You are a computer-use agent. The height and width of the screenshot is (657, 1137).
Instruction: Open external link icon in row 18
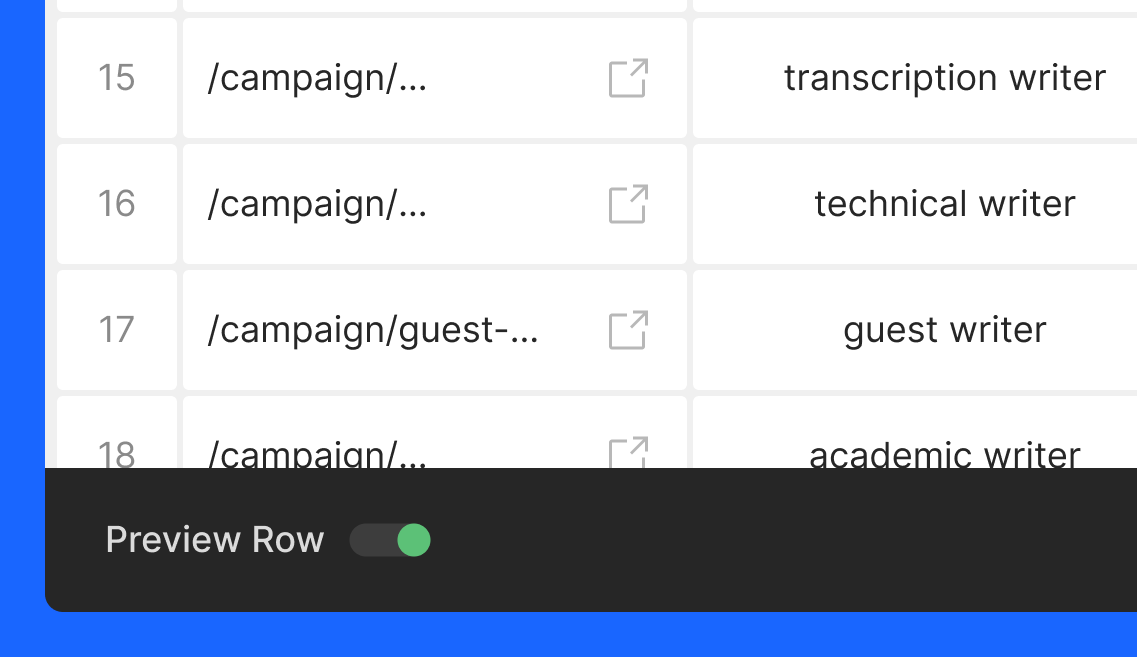[x=628, y=453]
